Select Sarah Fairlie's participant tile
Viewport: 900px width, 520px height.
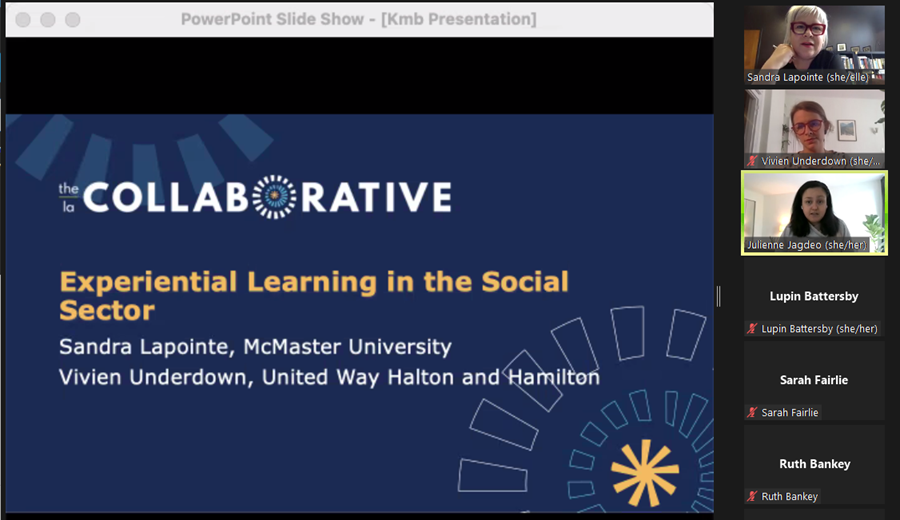814,381
